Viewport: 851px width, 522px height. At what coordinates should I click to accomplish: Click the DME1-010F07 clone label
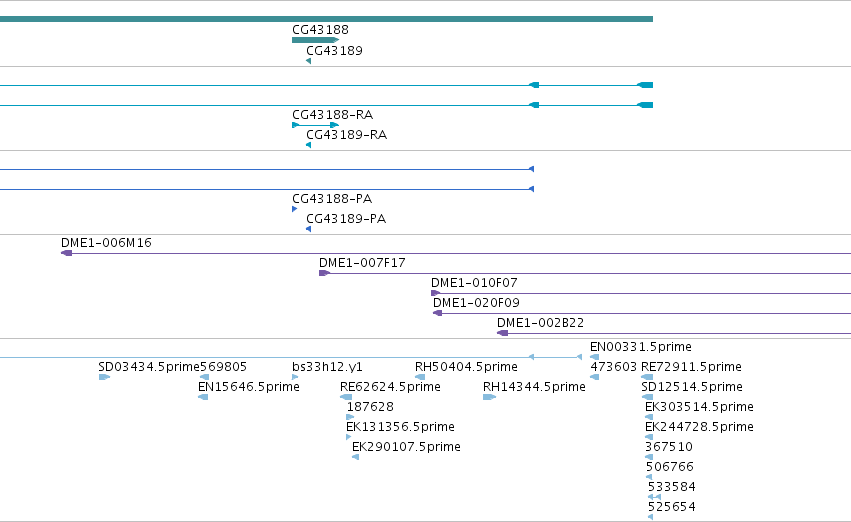[474, 283]
